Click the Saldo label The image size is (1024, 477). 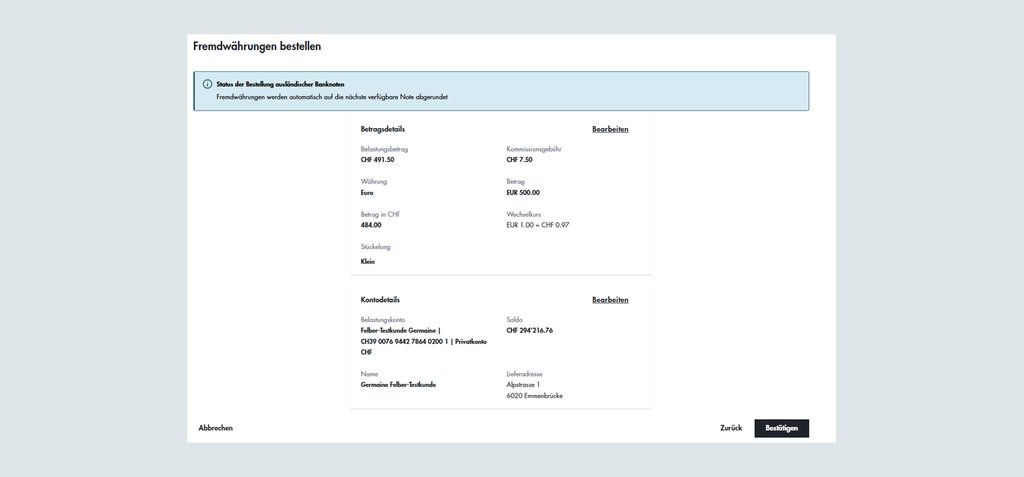515,320
